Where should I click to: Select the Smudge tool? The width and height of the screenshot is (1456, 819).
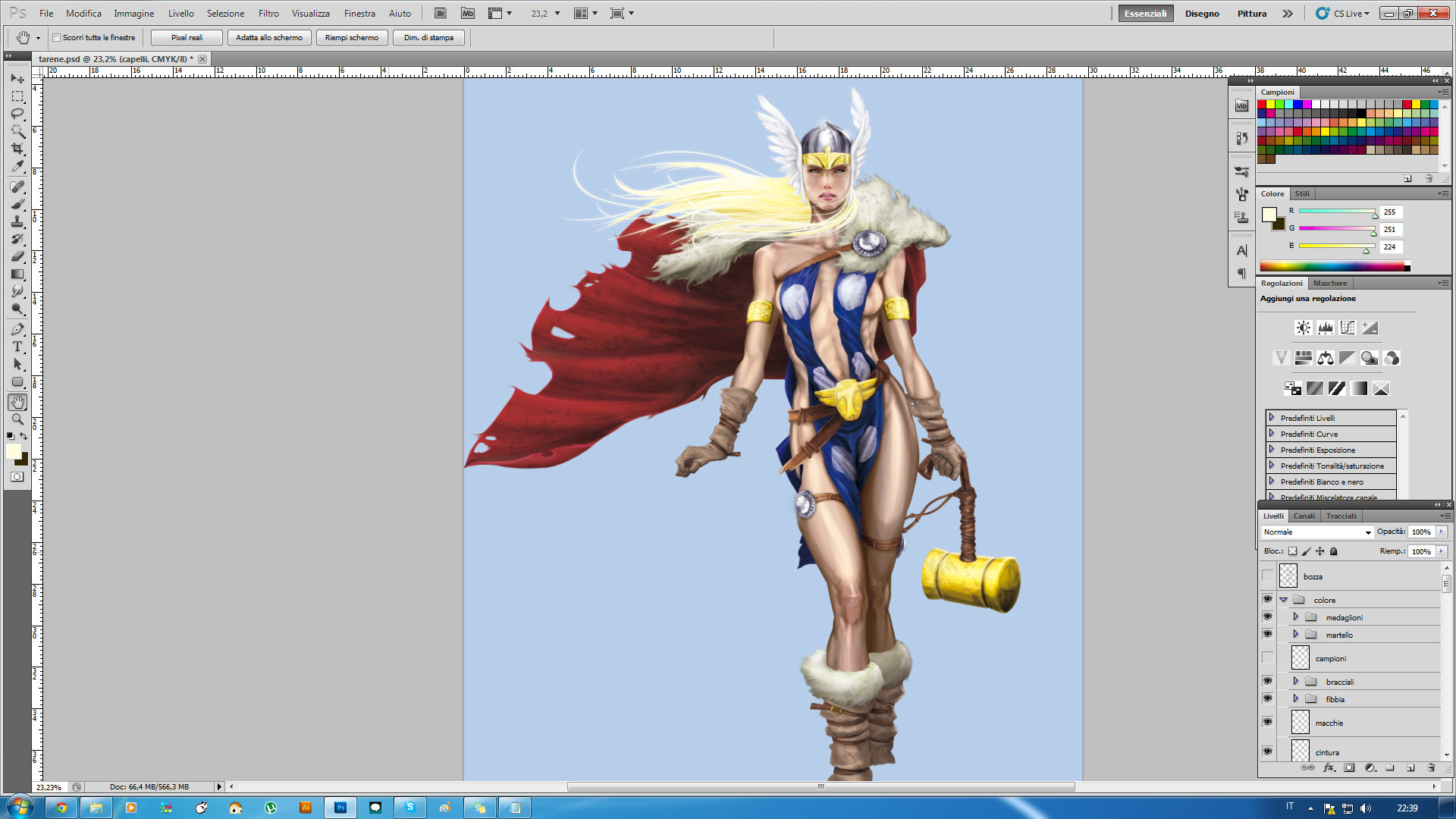17,291
